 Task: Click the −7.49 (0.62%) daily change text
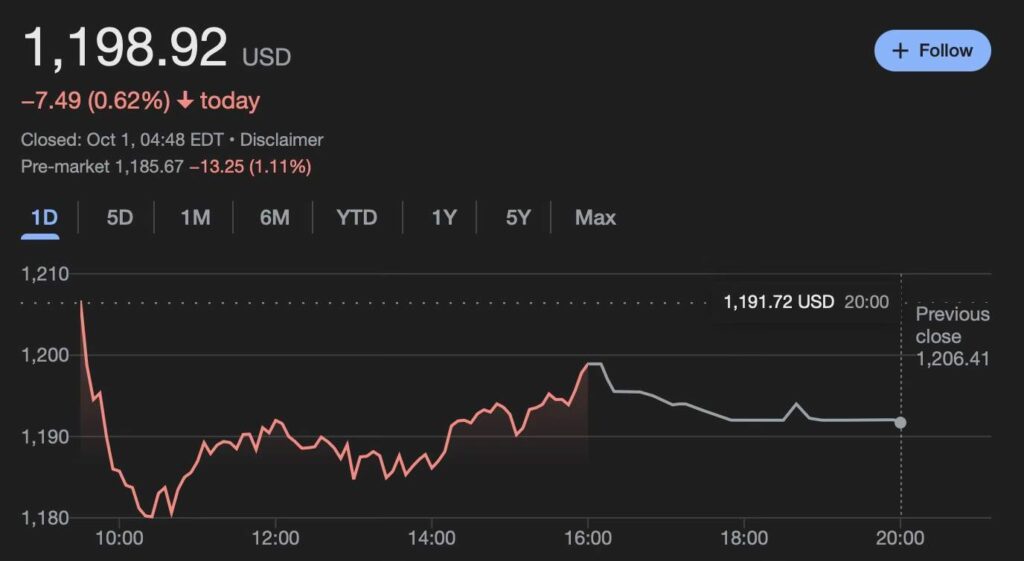(x=96, y=101)
